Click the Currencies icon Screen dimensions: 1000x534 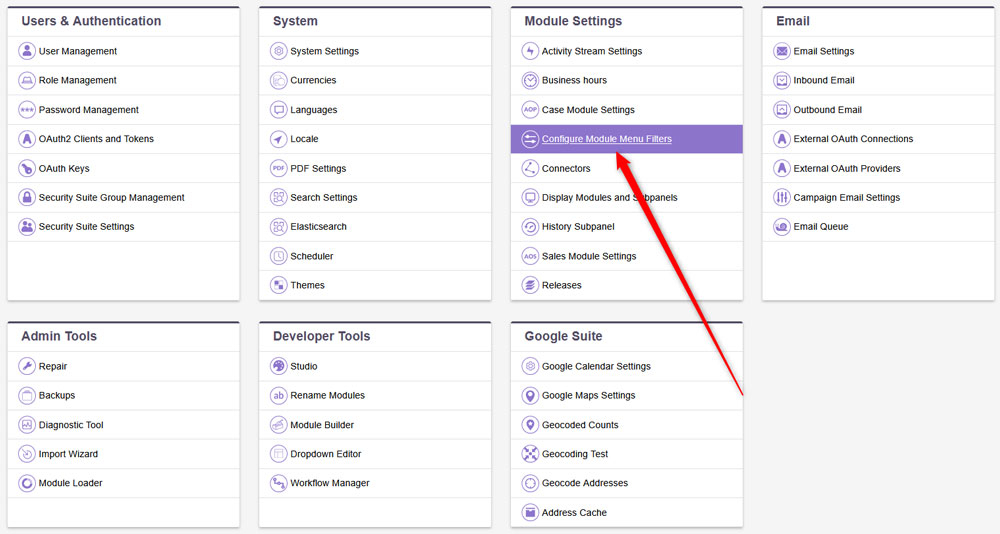point(279,80)
